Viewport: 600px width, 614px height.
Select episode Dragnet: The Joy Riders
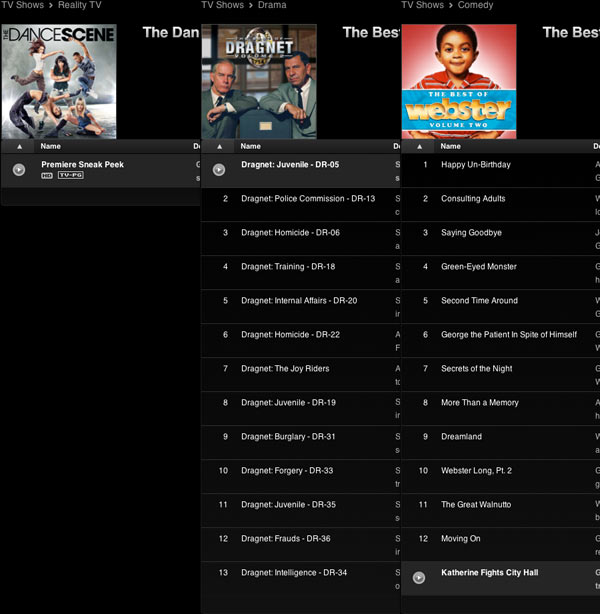pos(285,369)
